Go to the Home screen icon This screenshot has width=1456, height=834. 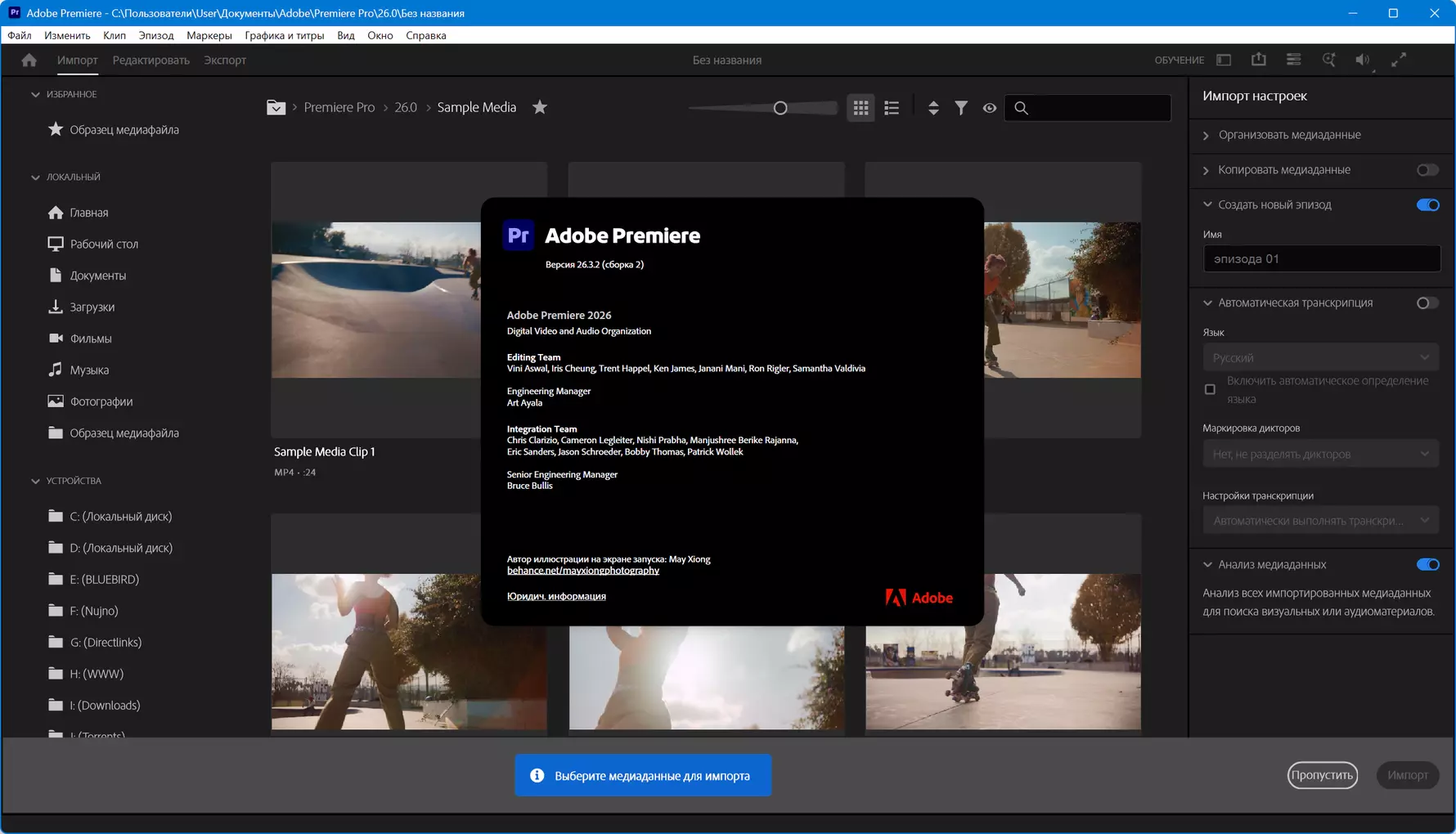pyautogui.click(x=29, y=60)
